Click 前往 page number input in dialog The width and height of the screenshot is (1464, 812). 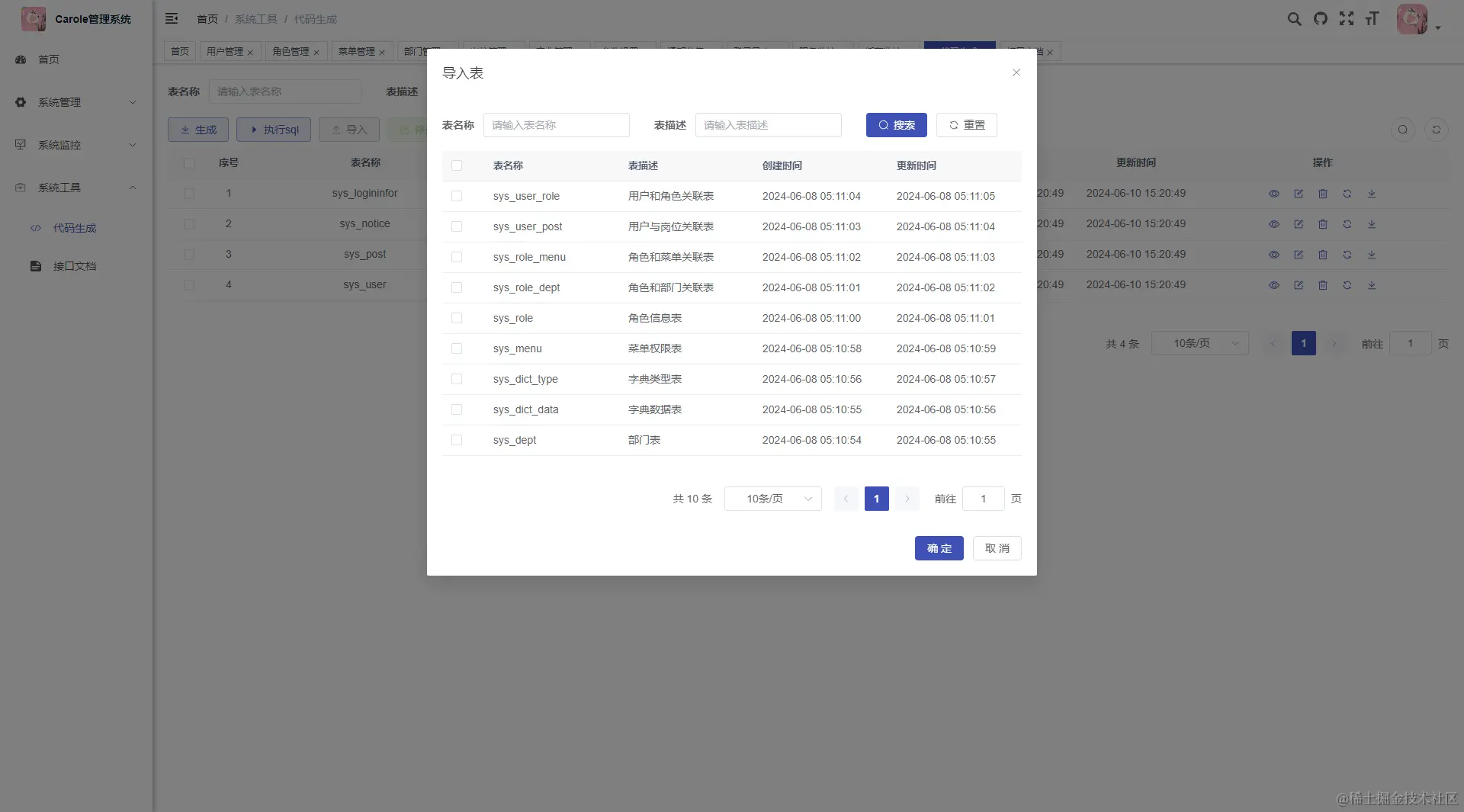pos(984,499)
